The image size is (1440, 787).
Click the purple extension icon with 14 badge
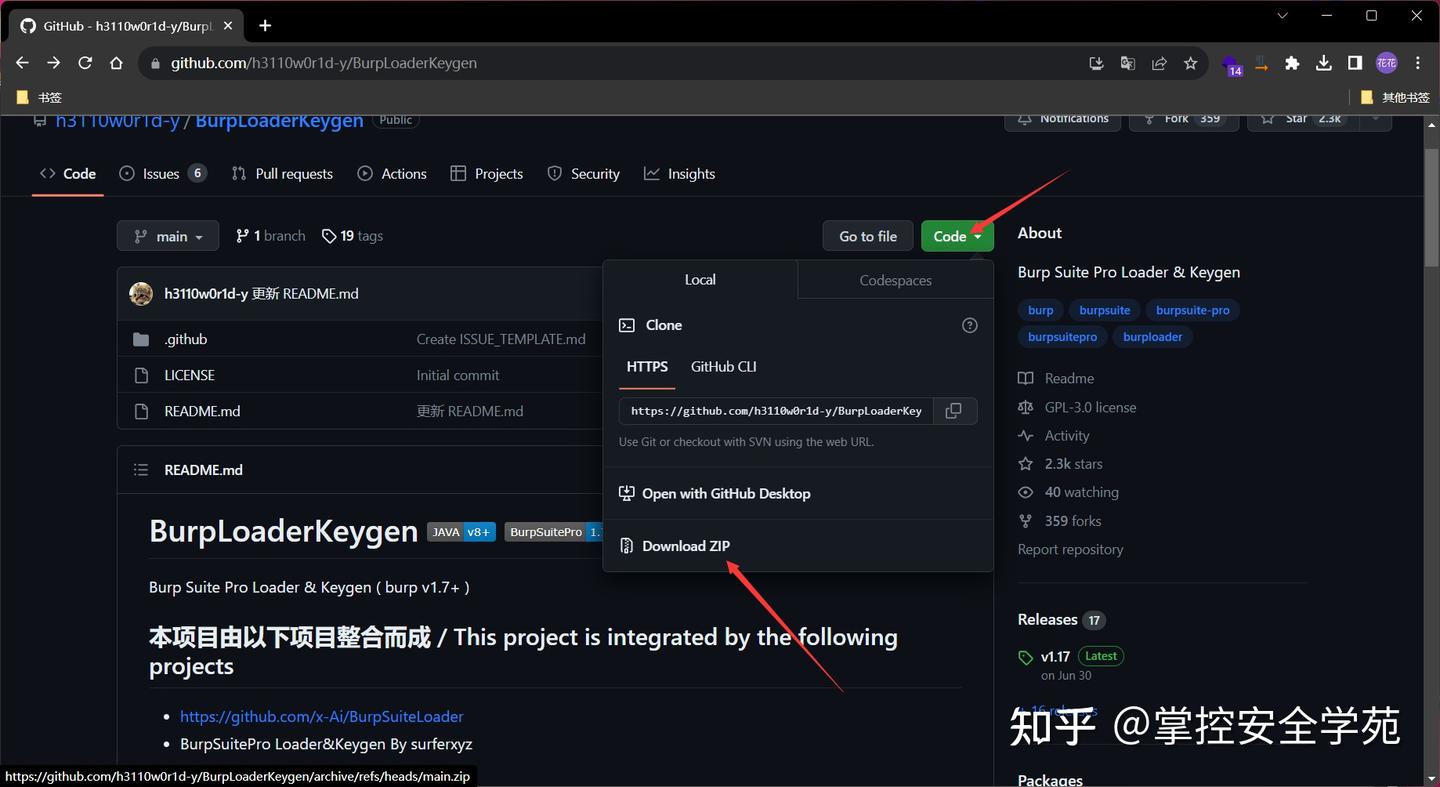[x=1231, y=65]
